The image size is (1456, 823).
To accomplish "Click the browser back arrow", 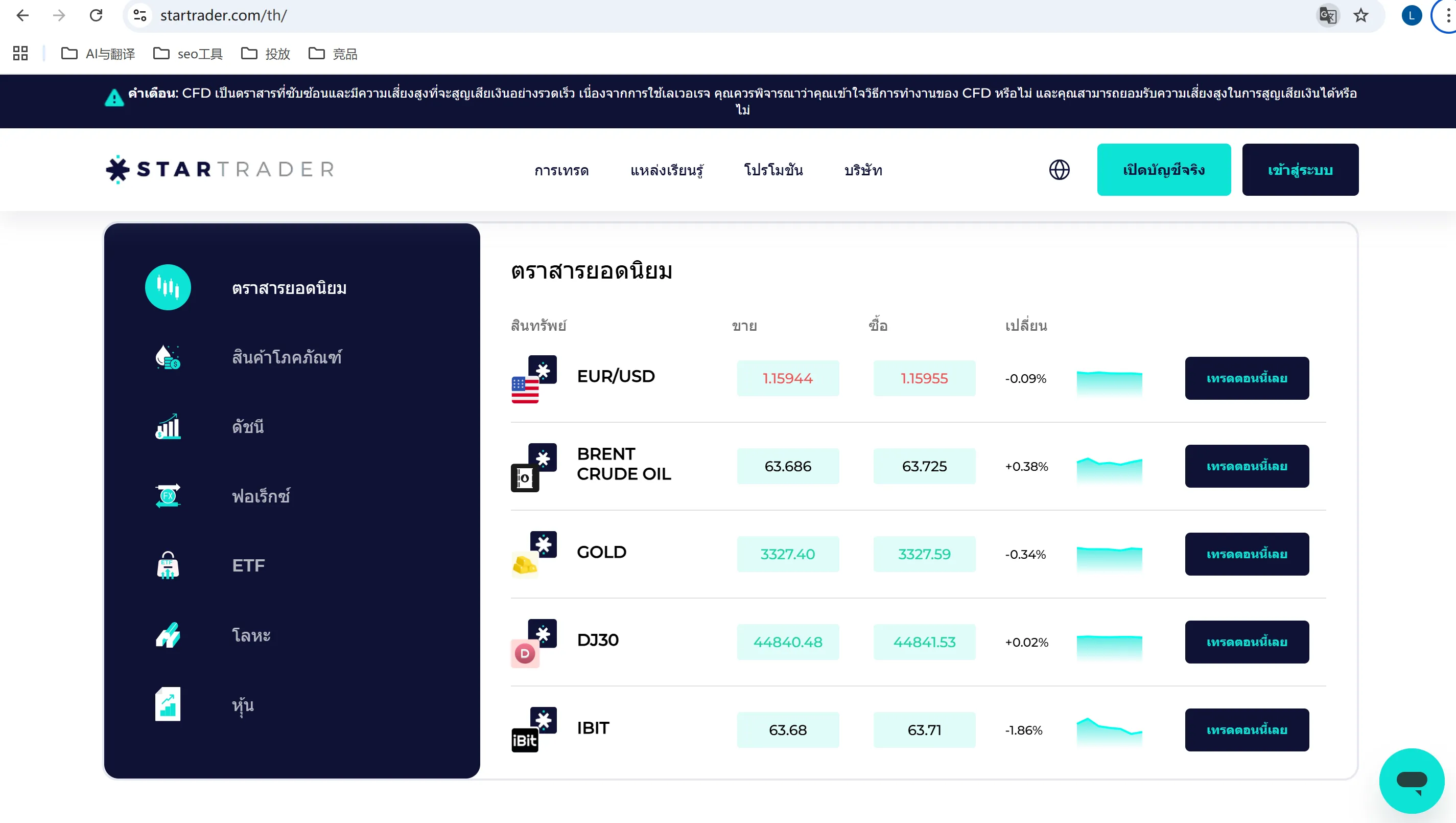I will tap(22, 15).
